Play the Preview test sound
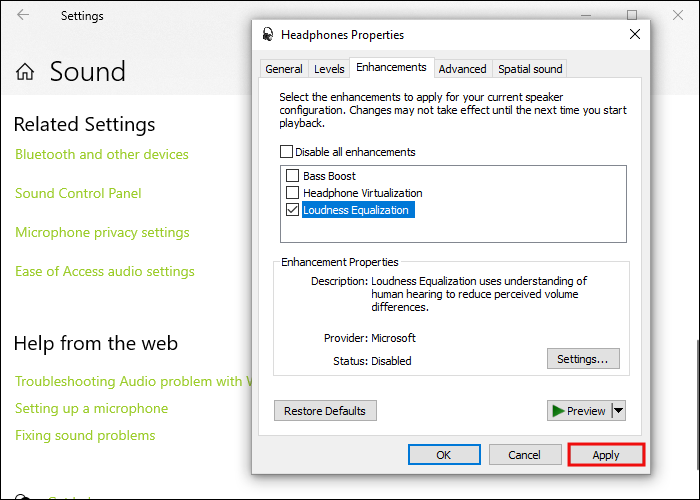Image resolution: width=700 pixels, height=500 pixels. pos(578,411)
